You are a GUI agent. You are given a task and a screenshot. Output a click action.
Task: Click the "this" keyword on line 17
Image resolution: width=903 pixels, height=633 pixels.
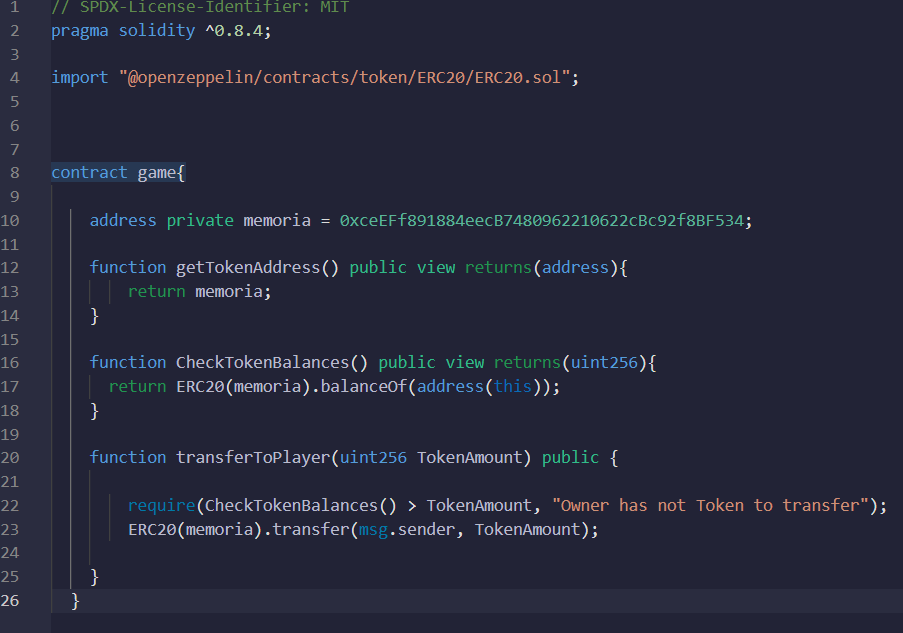tap(513, 386)
